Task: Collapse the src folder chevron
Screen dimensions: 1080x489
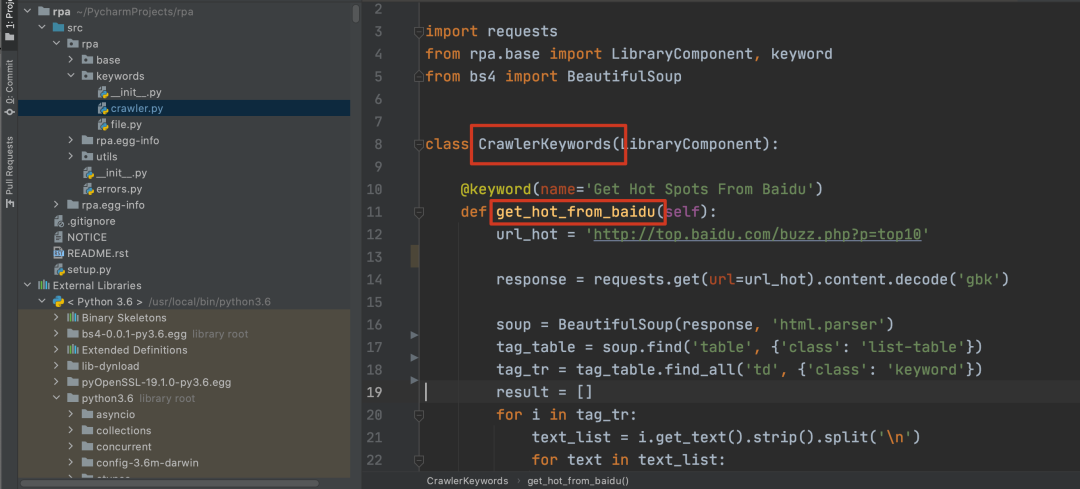Action: click(43, 28)
